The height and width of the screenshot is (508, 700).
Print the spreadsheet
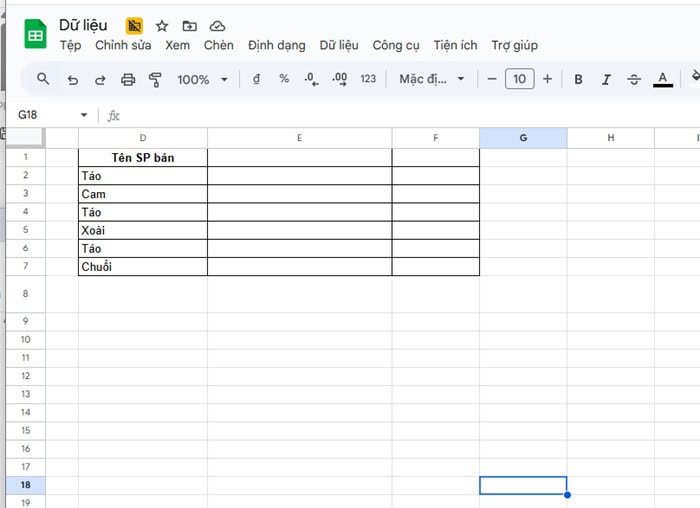click(128, 79)
